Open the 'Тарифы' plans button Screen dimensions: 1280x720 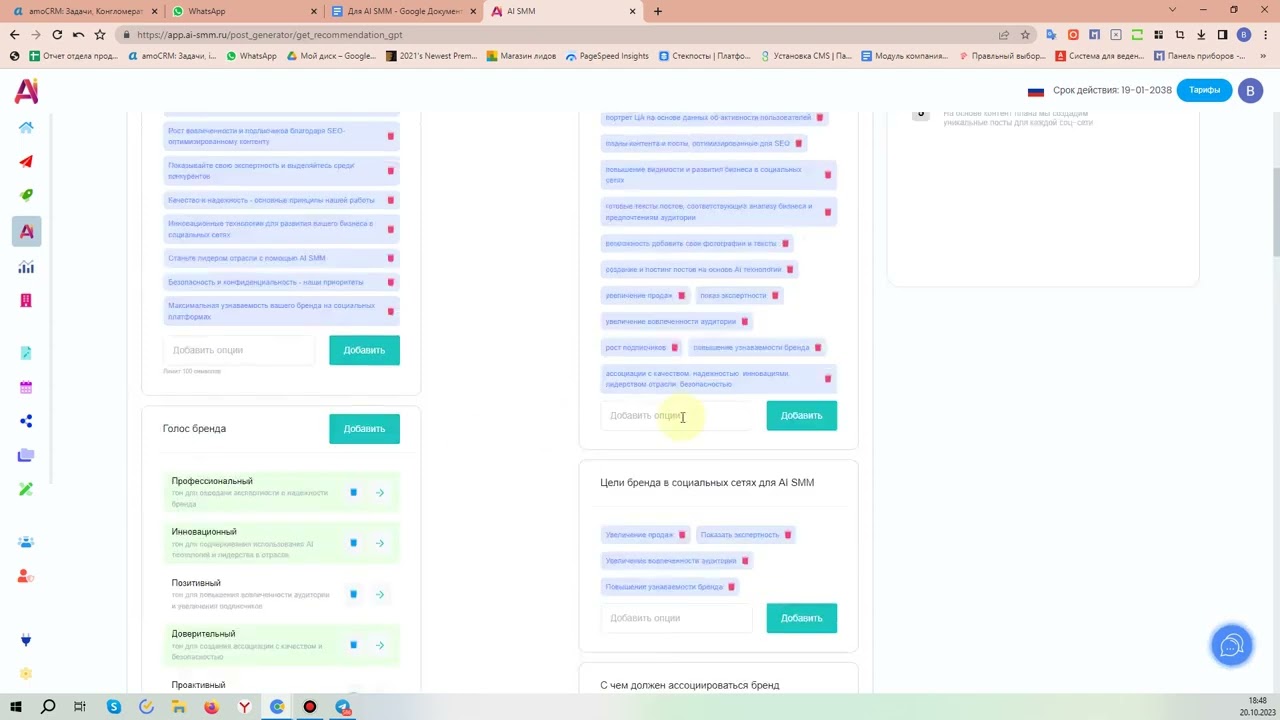[x=1204, y=90]
